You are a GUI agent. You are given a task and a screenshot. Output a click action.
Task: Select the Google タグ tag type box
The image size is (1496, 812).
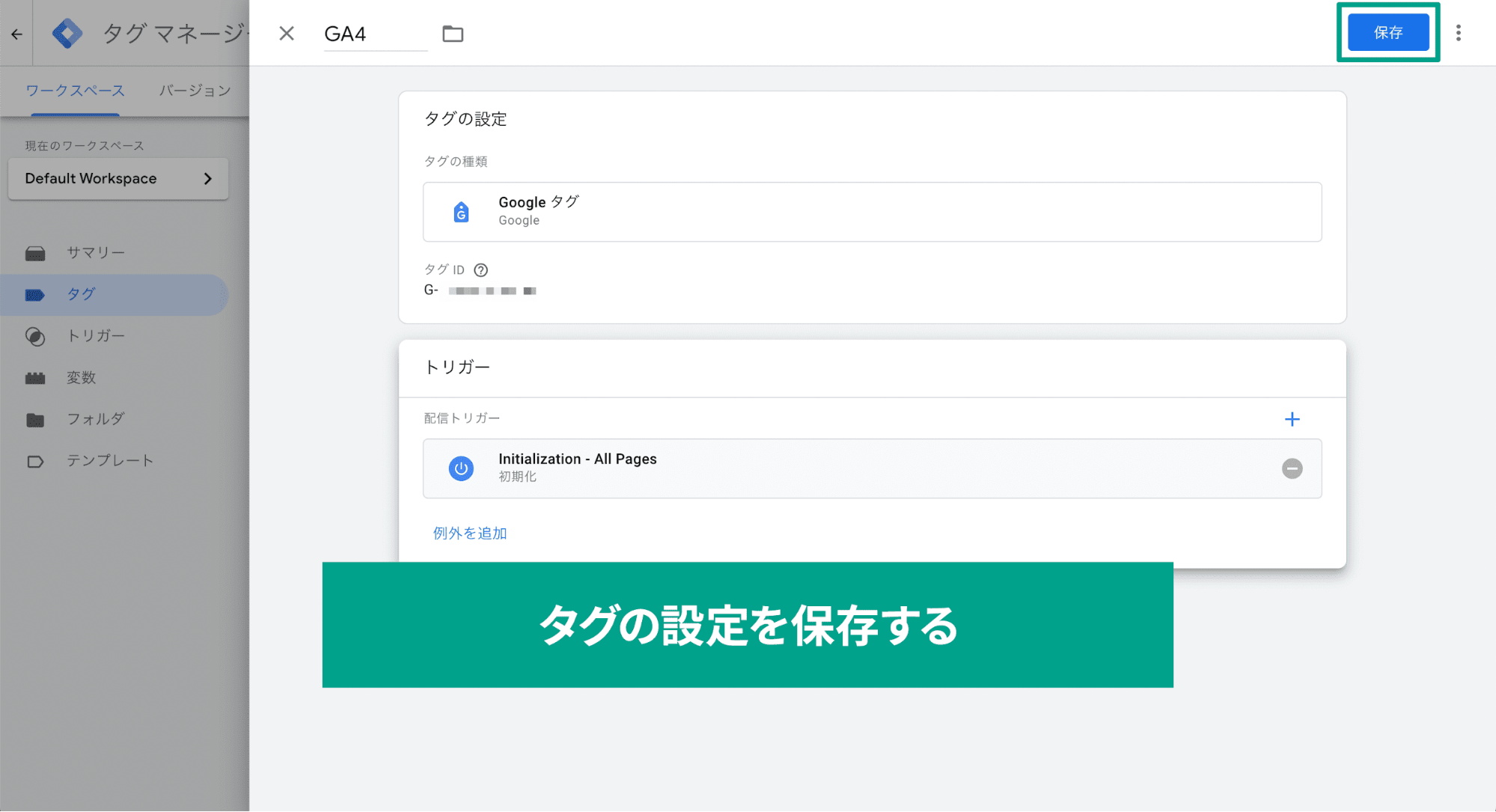click(x=872, y=212)
